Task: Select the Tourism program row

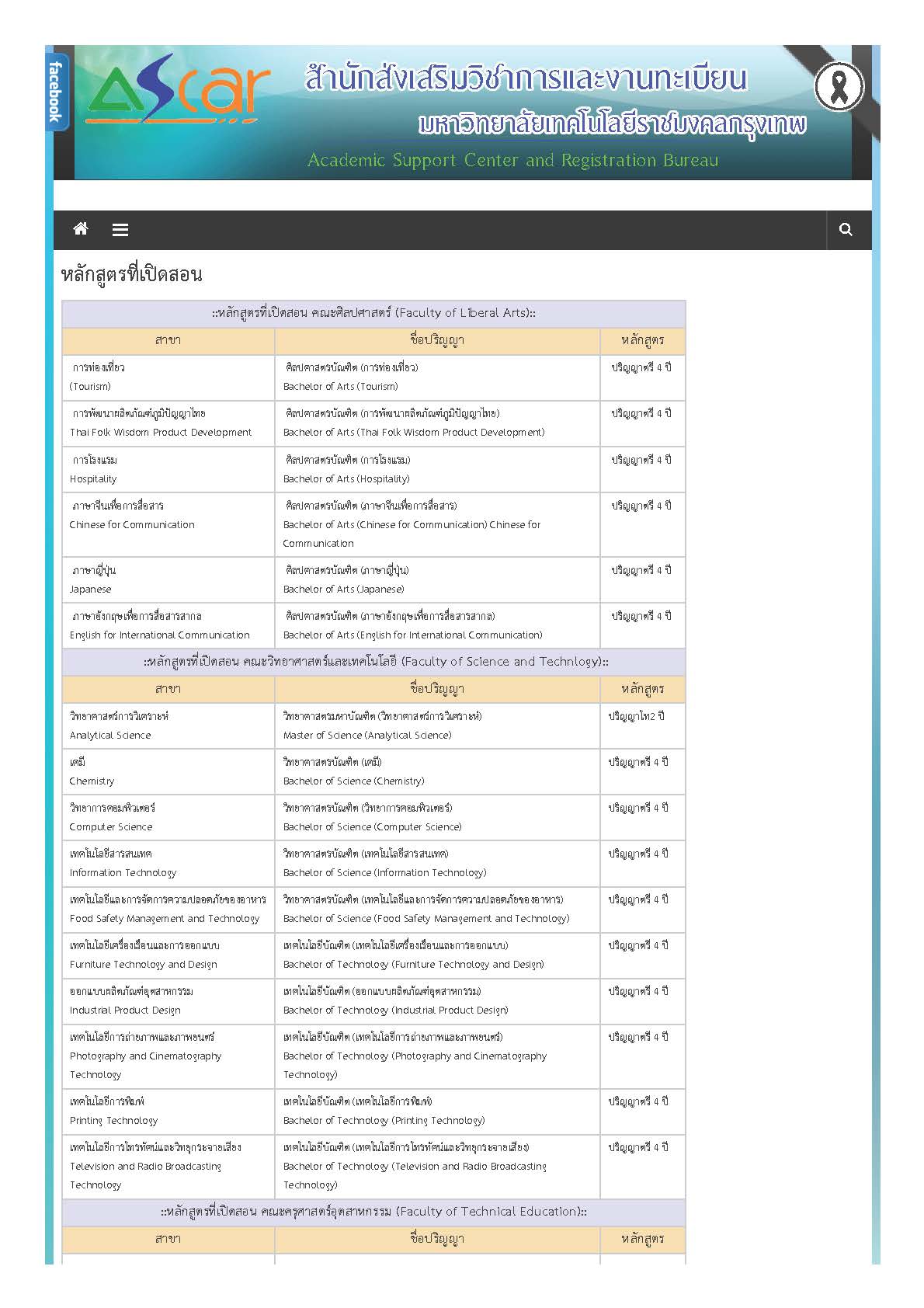Action: click(x=373, y=377)
